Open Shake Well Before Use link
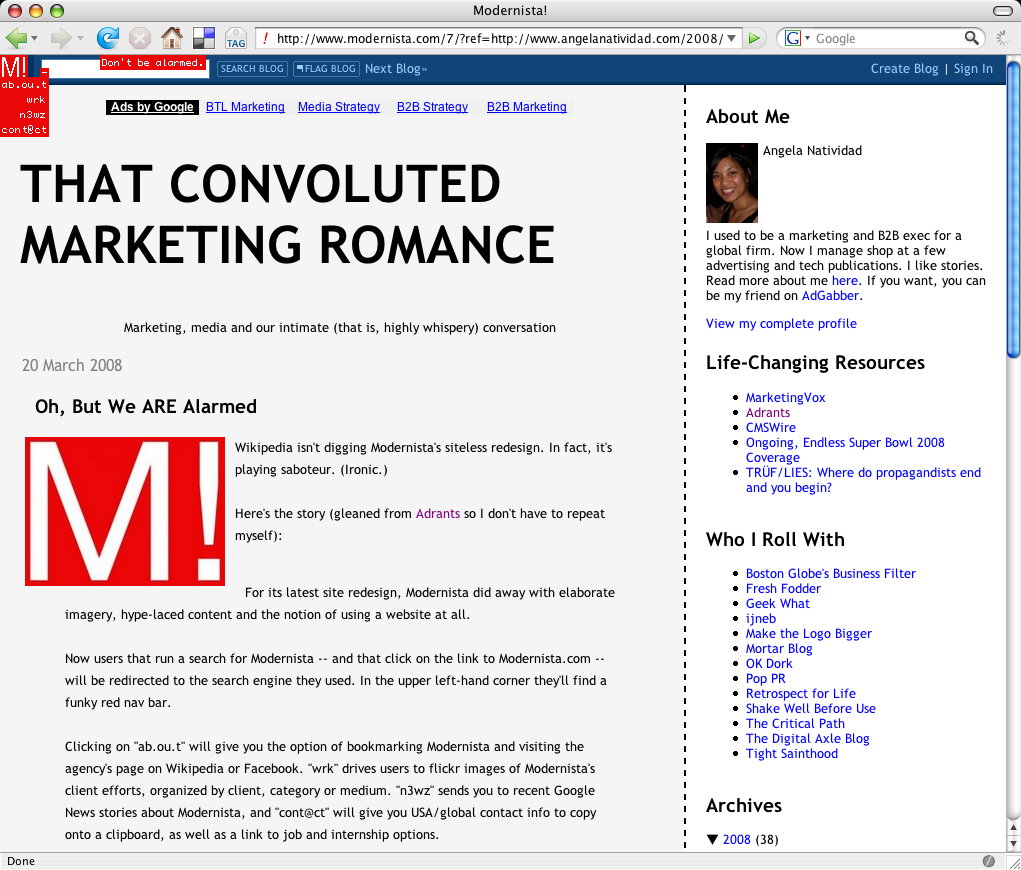The width and height of the screenshot is (1021, 870). click(810, 708)
